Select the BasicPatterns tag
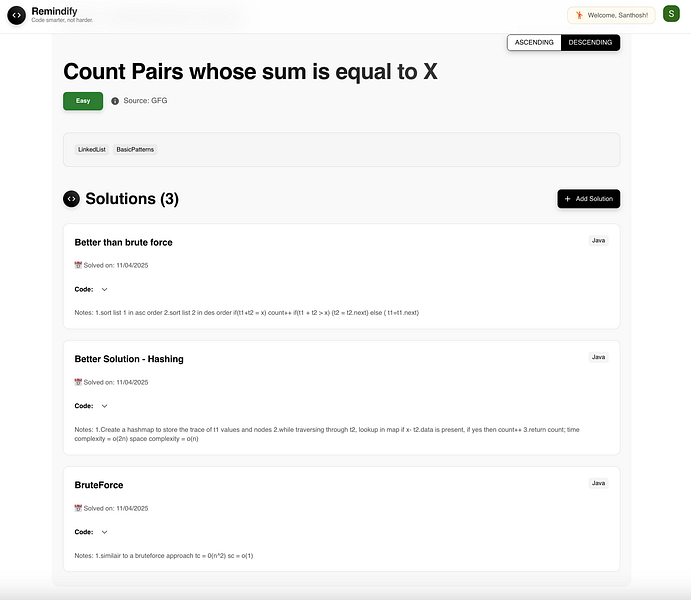 pyautogui.click(x=135, y=149)
